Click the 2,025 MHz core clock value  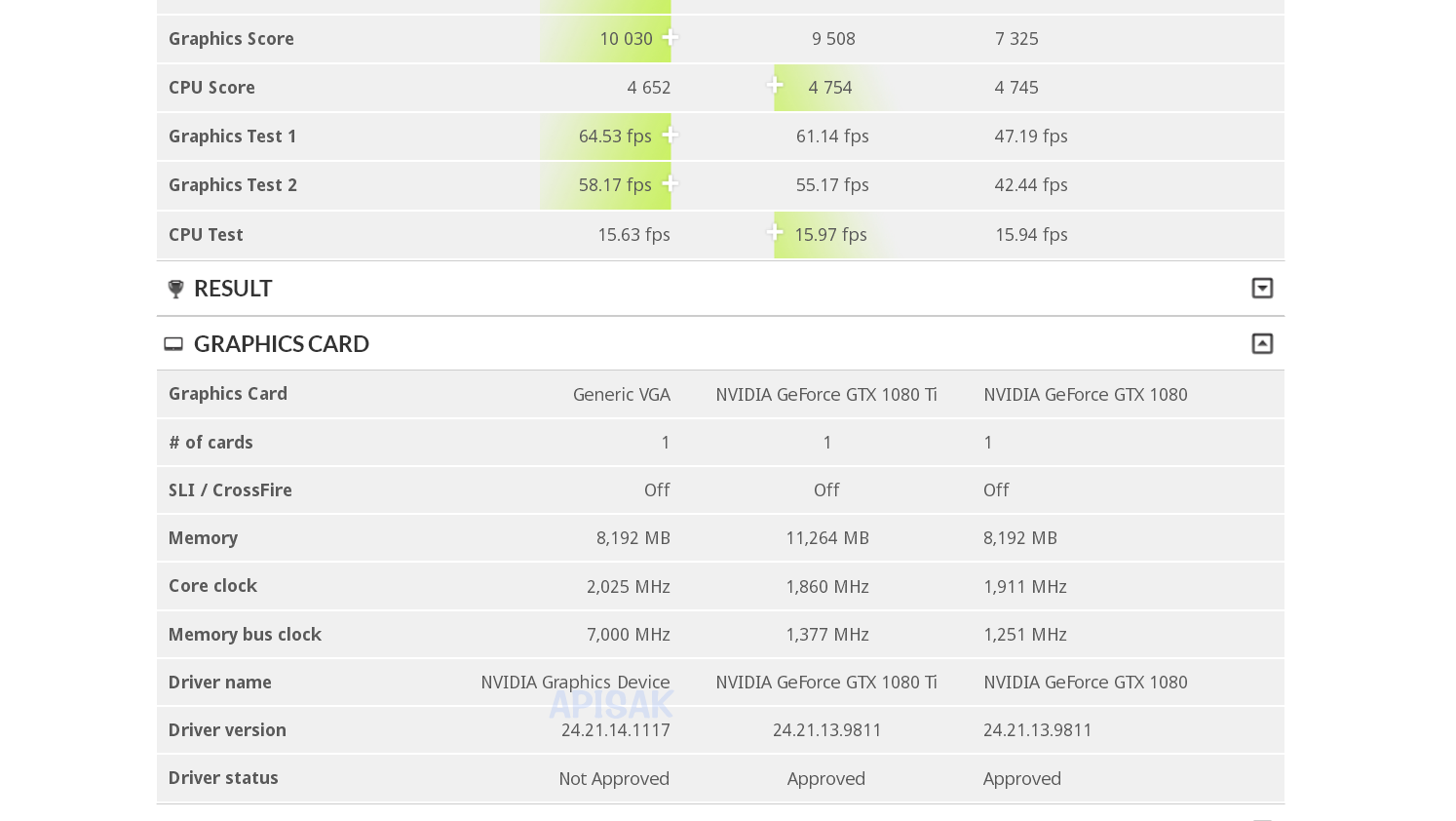[x=629, y=587]
